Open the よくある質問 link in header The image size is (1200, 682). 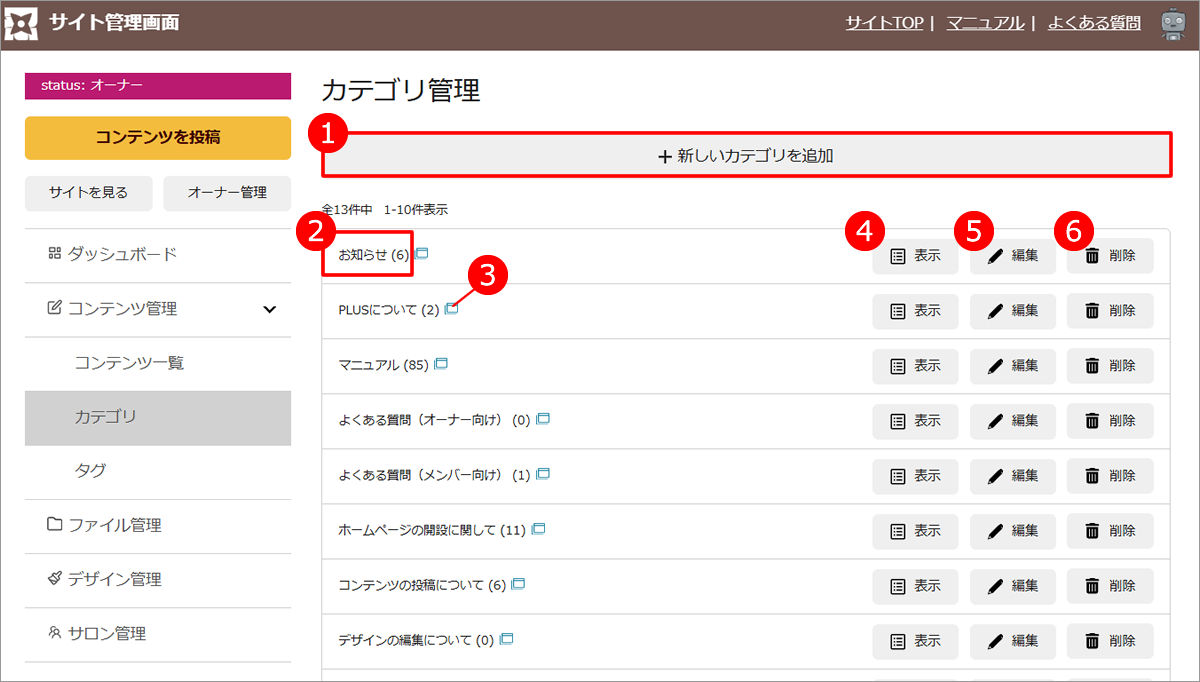pyautogui.click(x=1093, y=23)
